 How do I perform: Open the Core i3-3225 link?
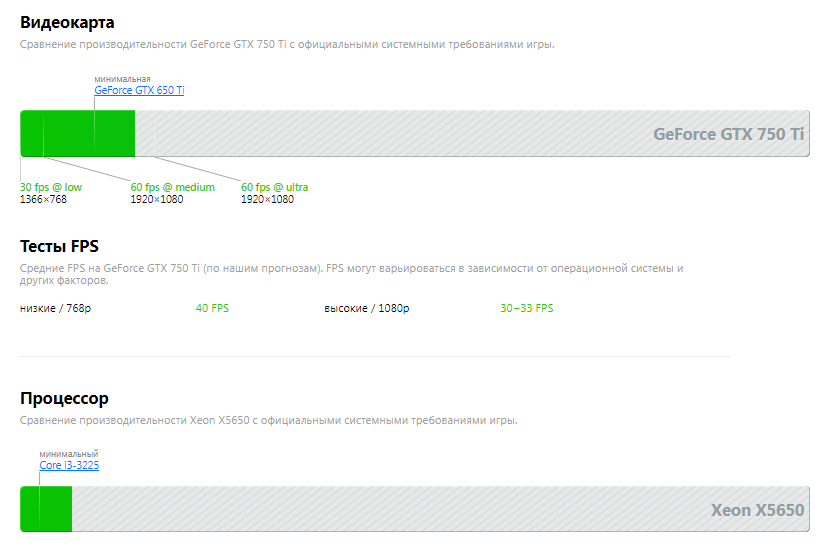[69, 465]
